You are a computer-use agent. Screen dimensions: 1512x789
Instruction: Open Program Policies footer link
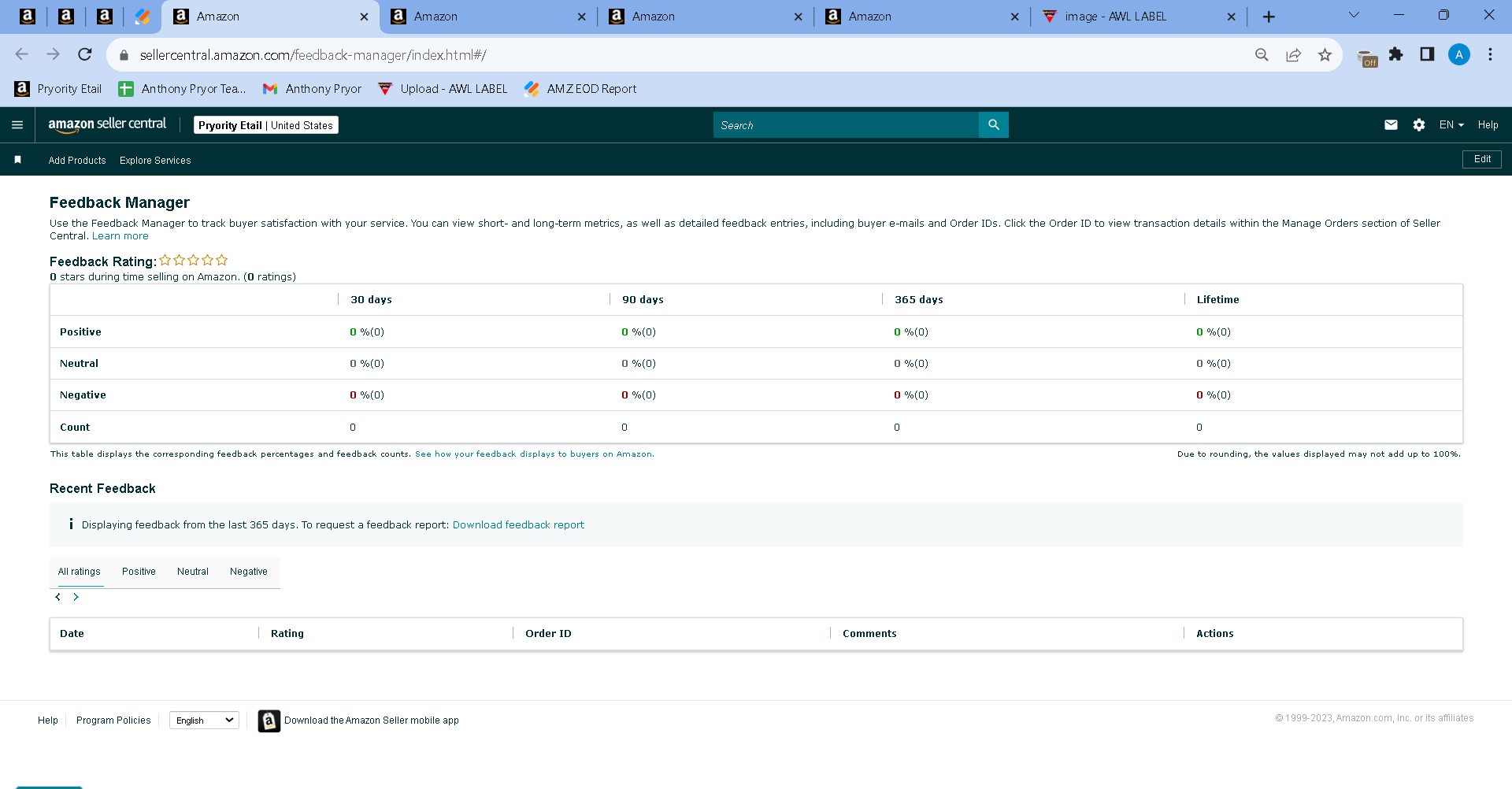[113, 720]
